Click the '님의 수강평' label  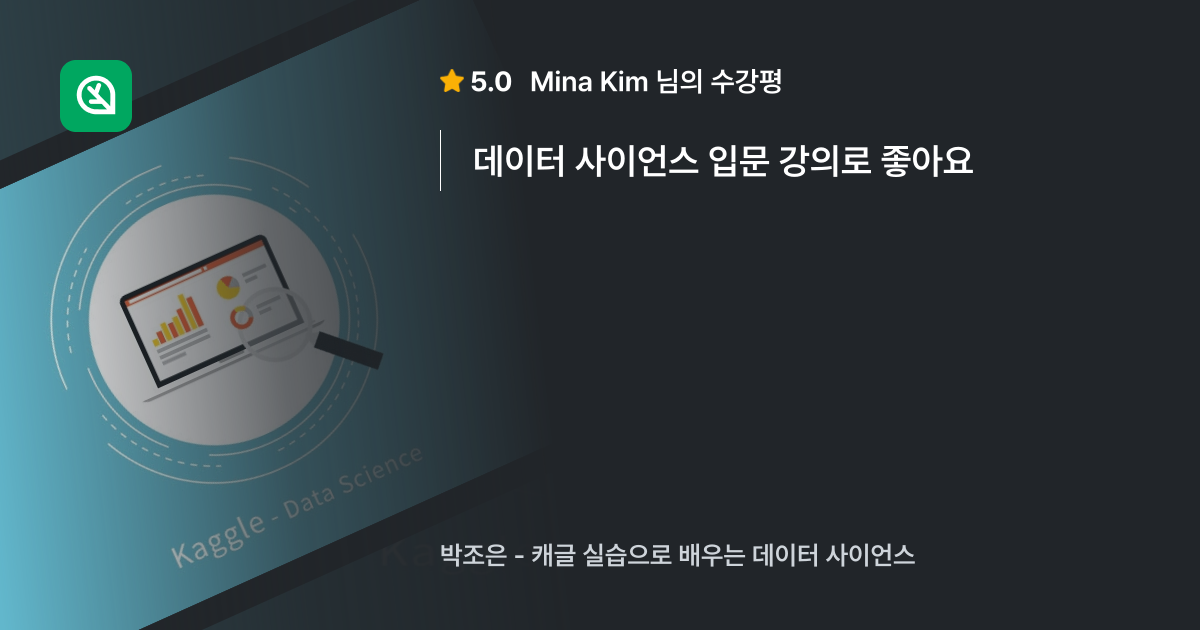(x=718, y=82)
